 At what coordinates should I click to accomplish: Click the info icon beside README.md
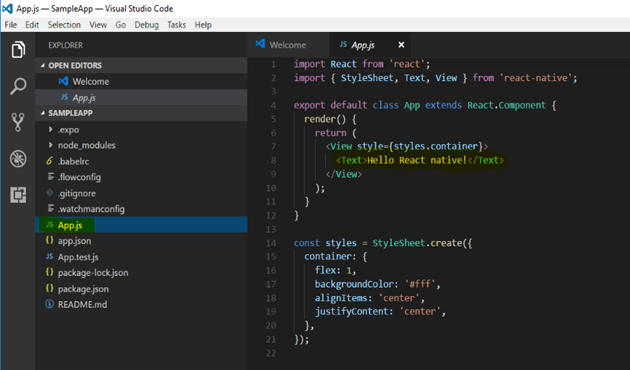click(x=49, y=304)
